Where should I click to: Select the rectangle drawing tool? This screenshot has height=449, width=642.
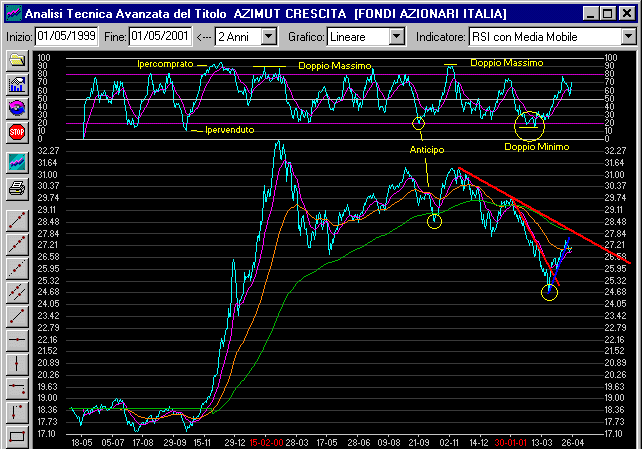click(x=16, y=435)
